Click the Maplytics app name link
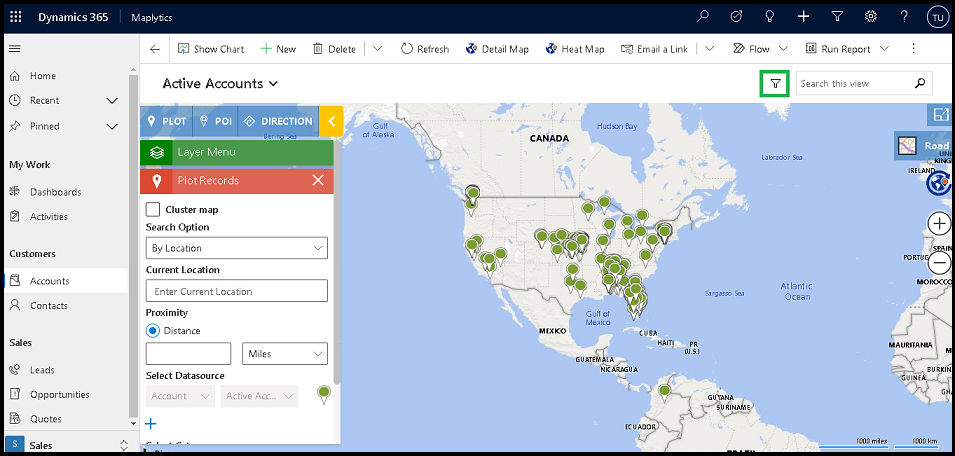The height and width of the screenshot is (456, 955). [152, 18]
